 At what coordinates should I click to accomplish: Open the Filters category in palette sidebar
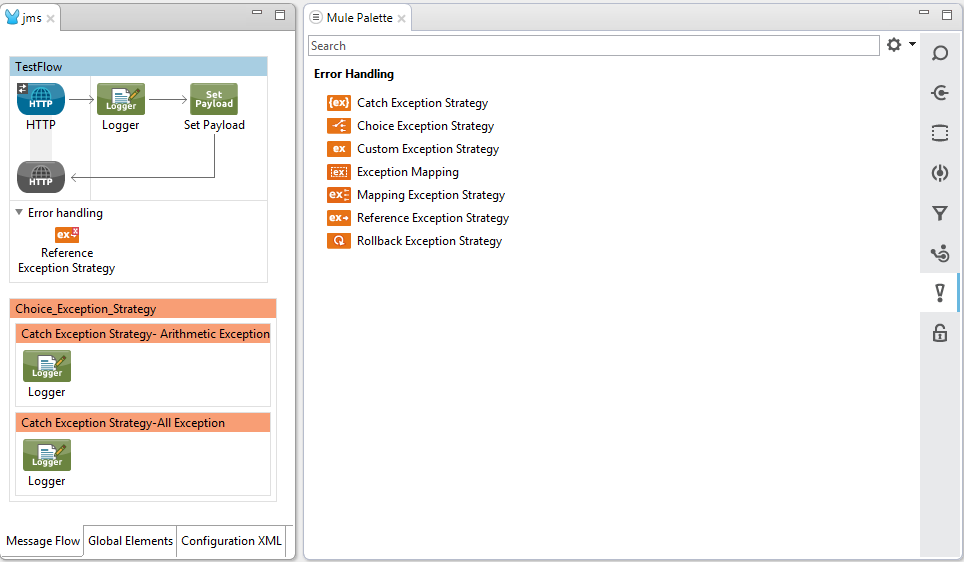point(939,213)
